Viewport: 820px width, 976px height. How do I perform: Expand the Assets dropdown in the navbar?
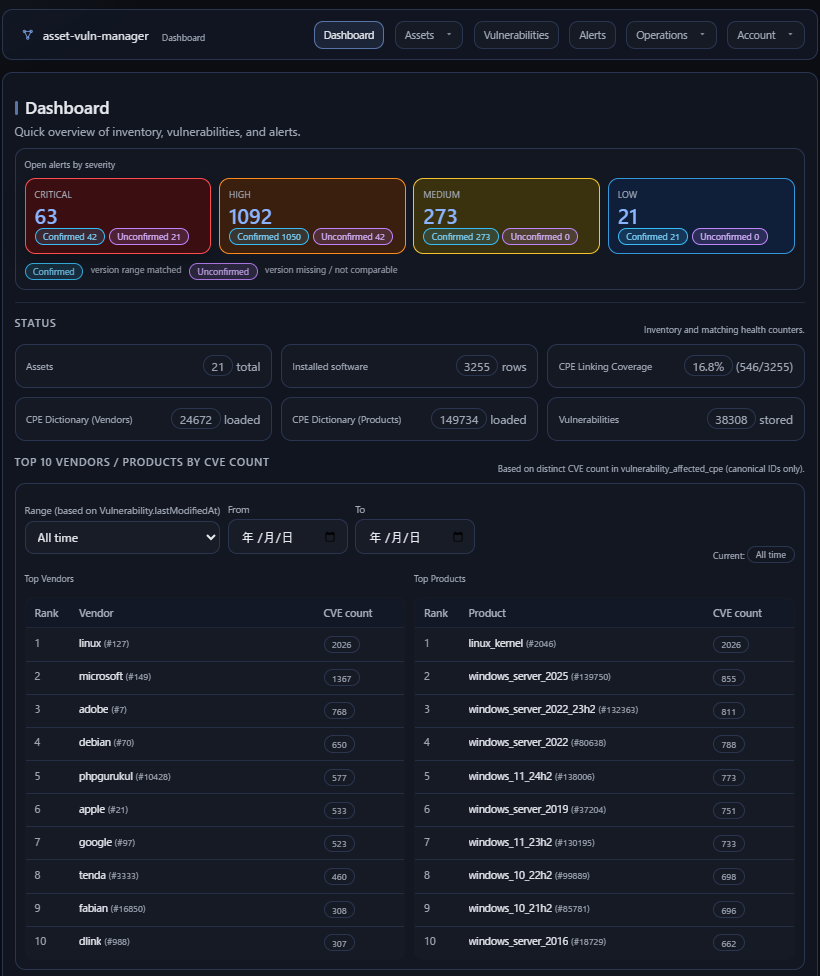(x=428, y=34)
